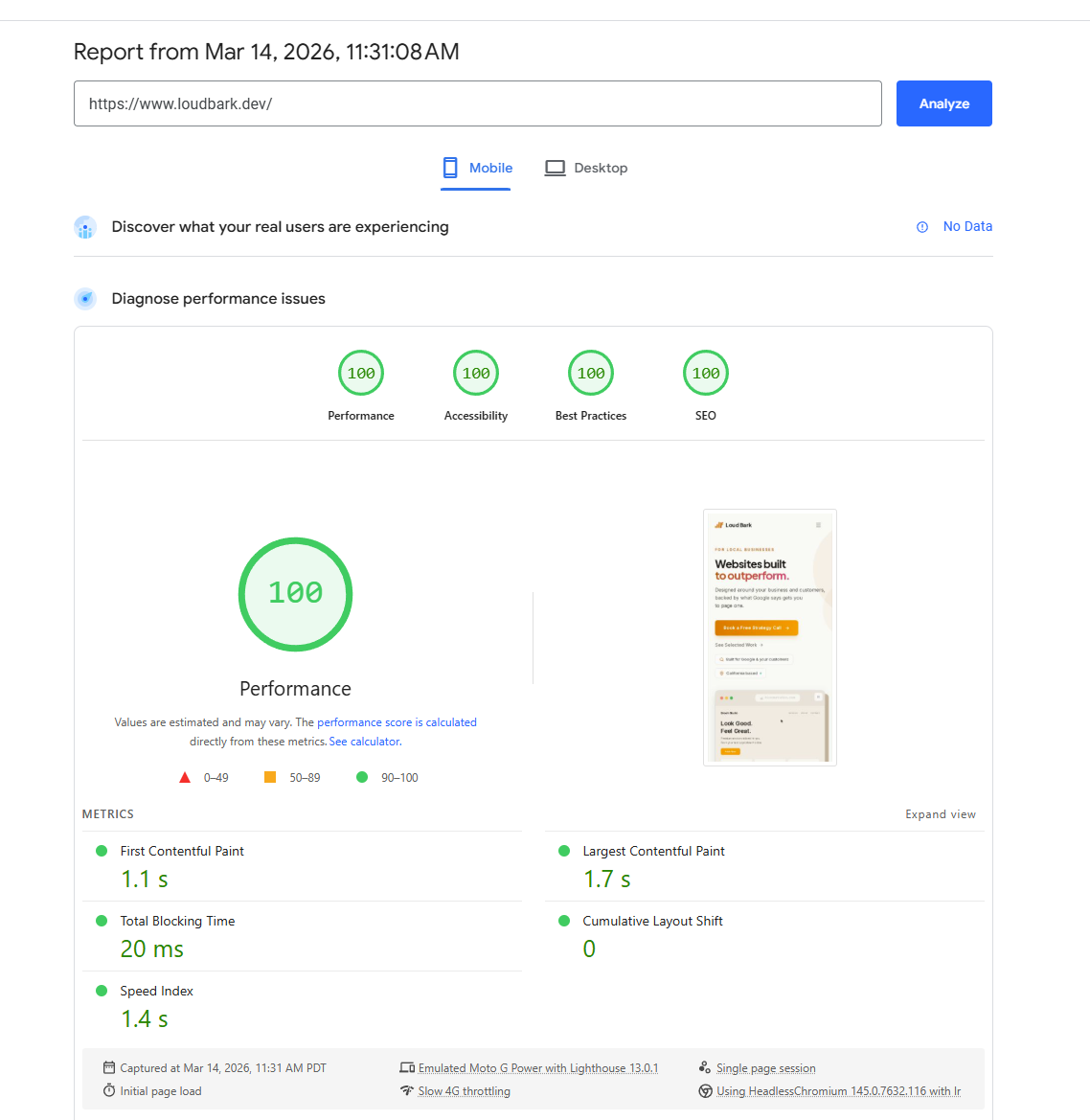Select the Chromium browser icon in footer

click(704, 1090)
